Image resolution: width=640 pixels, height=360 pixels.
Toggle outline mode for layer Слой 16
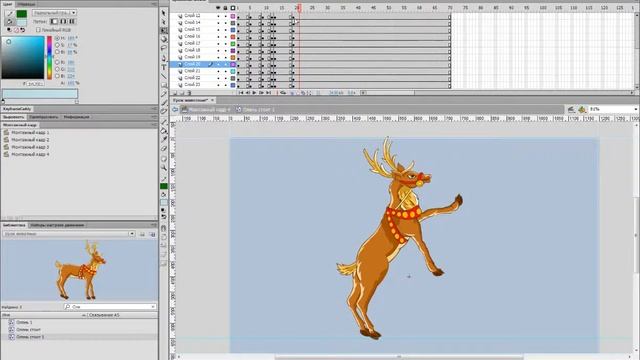(x=233, y=37)
